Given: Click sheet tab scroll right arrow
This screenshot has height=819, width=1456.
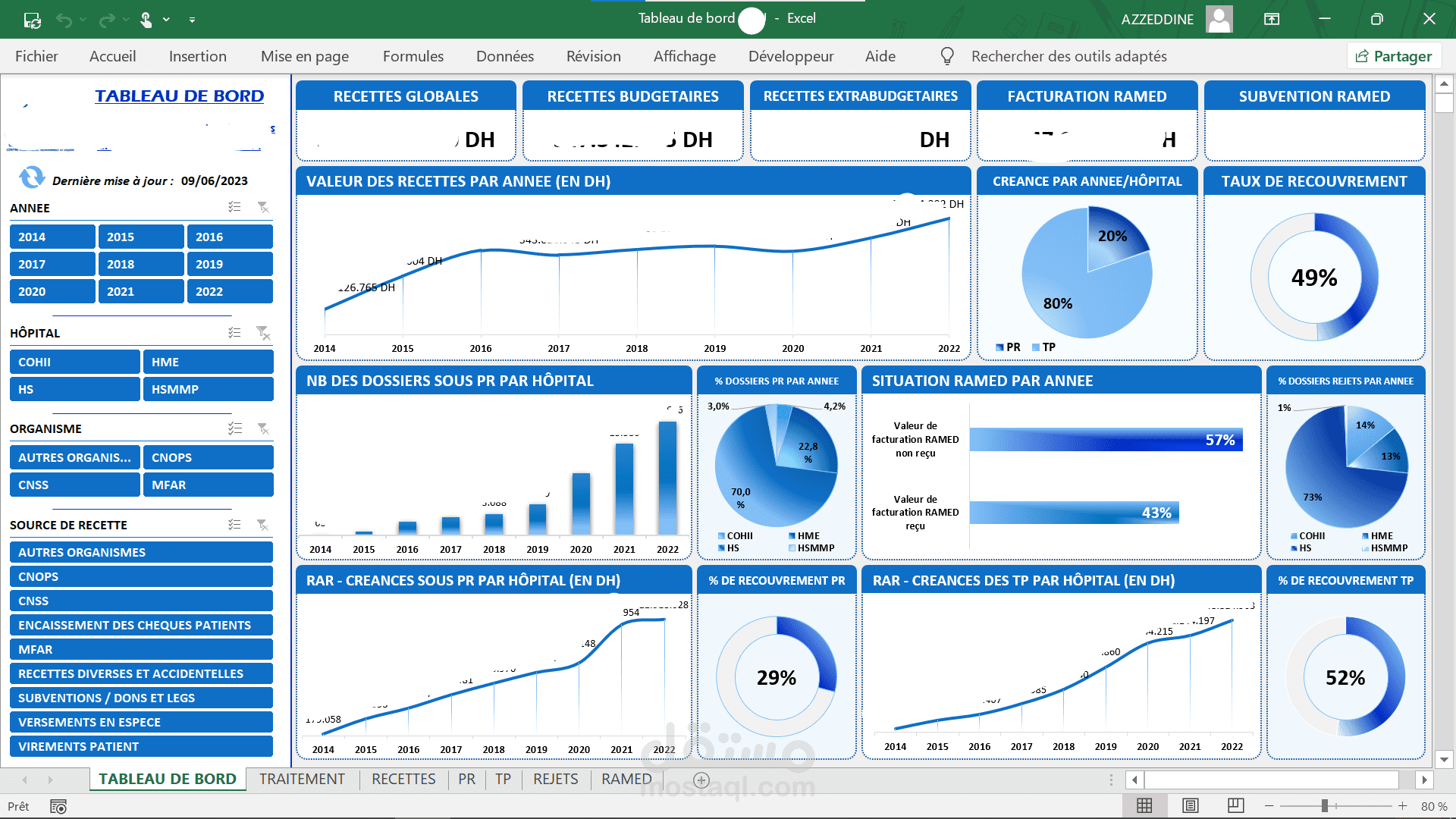Looking at the screenshot, I should 50,780.
